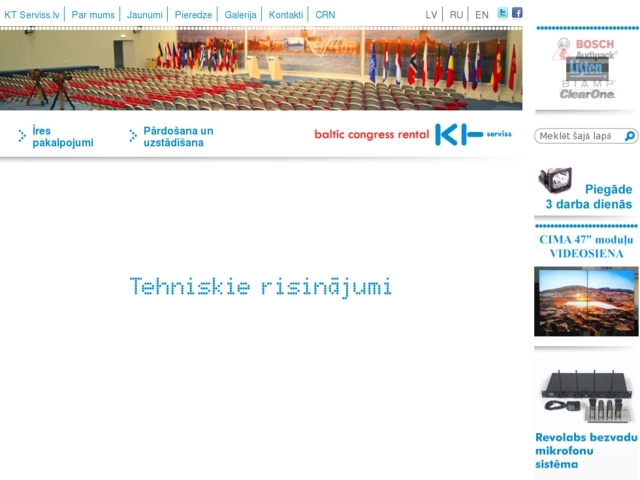Open Pārdošana un uzstādīšana section
The height and width of the screenshot is (480, 640).
pos(178,137)
